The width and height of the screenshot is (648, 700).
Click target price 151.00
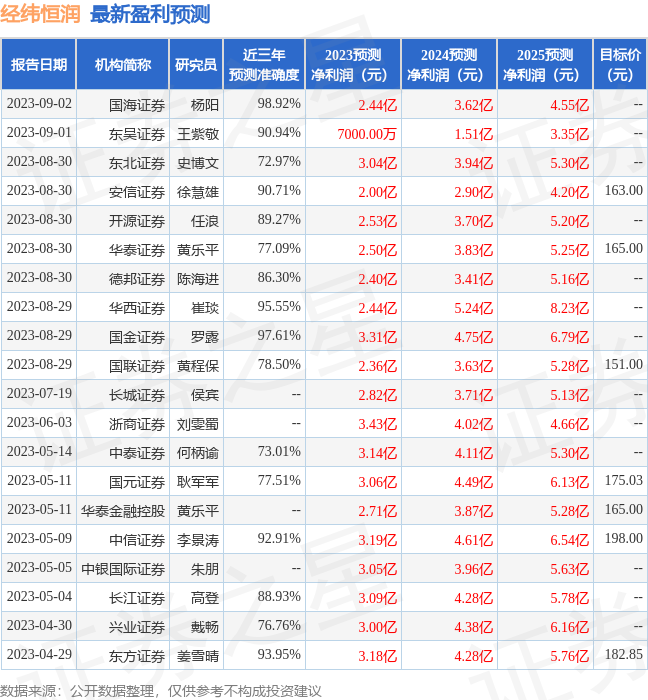point(623,364)
